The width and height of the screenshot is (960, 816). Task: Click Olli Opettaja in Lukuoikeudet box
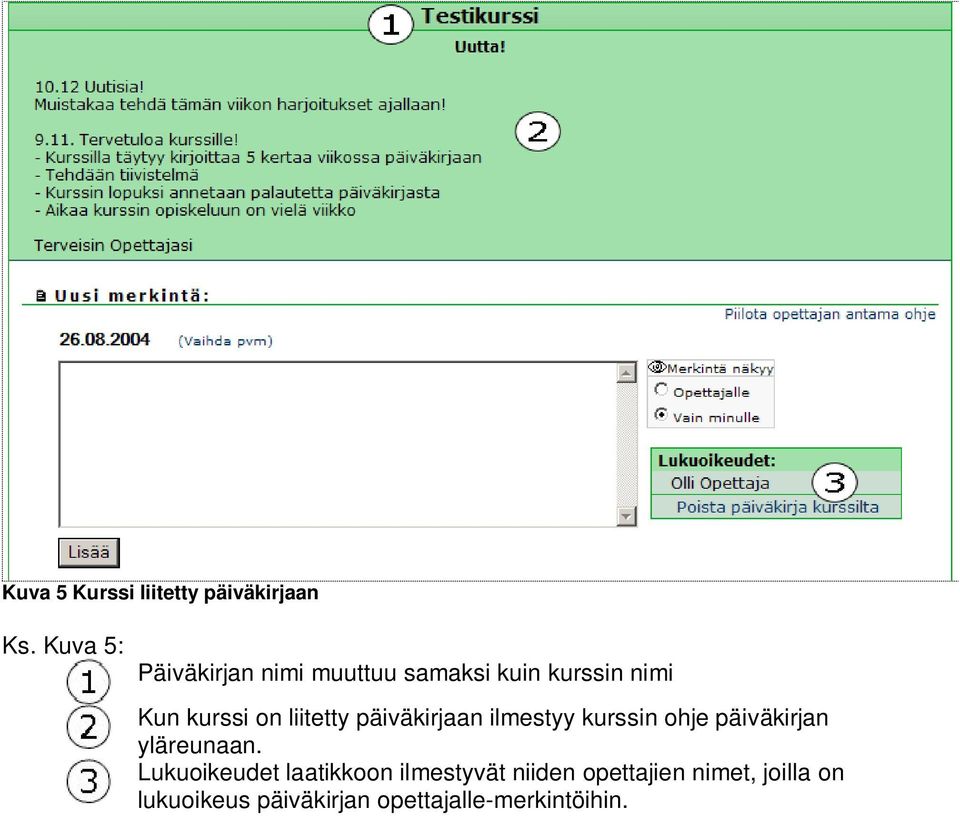(720, 484)
